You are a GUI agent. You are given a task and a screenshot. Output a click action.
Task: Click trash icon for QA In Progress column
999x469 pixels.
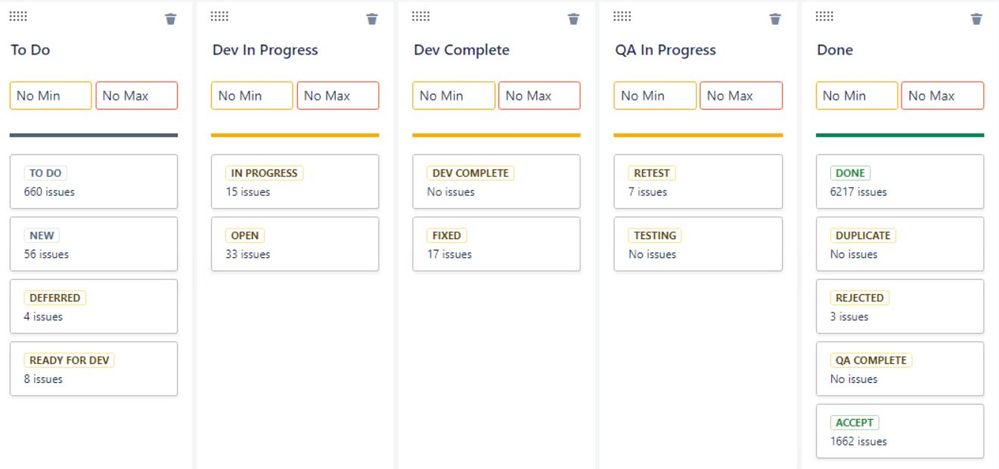coord(775,19)
